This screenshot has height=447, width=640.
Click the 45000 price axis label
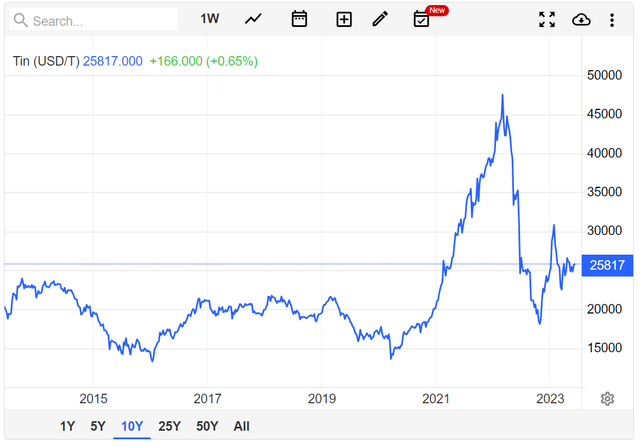coord(604,114)
